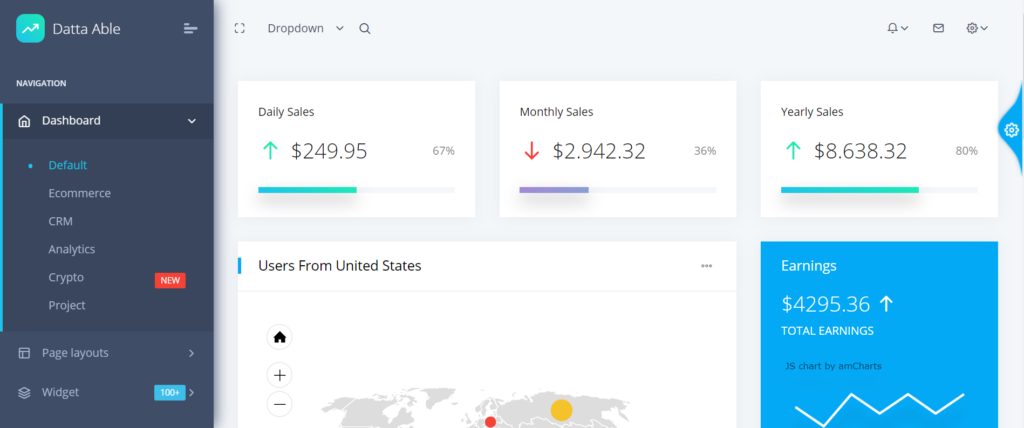Zoom in the map with plus button
Image resolution: width=1024 pixels, height=428 pixels.
coord(280,375)
